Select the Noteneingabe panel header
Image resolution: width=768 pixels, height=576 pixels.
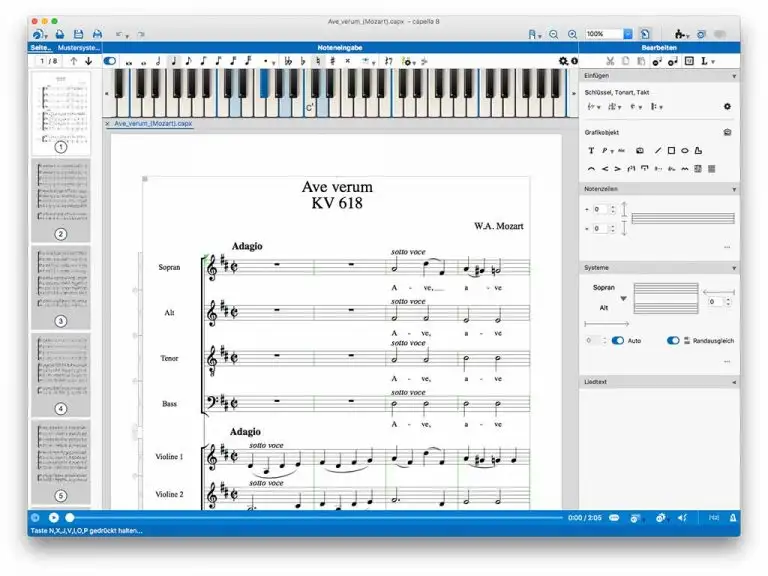point(340,48)
